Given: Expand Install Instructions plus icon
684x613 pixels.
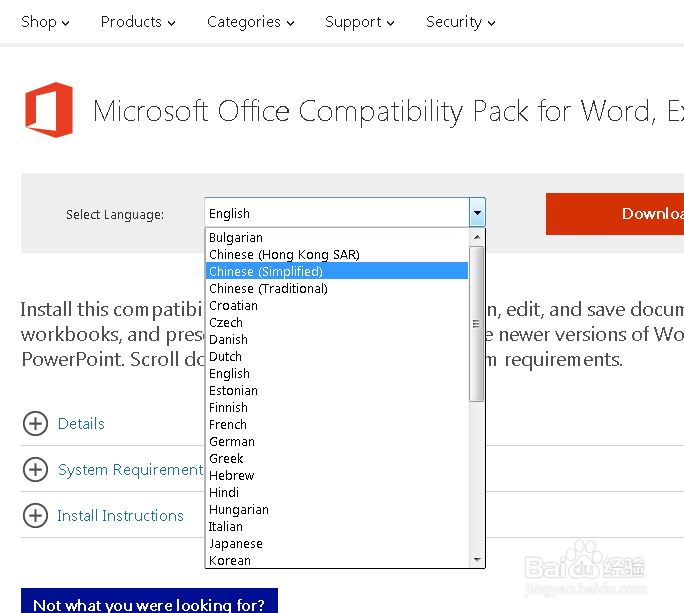Looking at the screenshot, I should coord(35,516).
